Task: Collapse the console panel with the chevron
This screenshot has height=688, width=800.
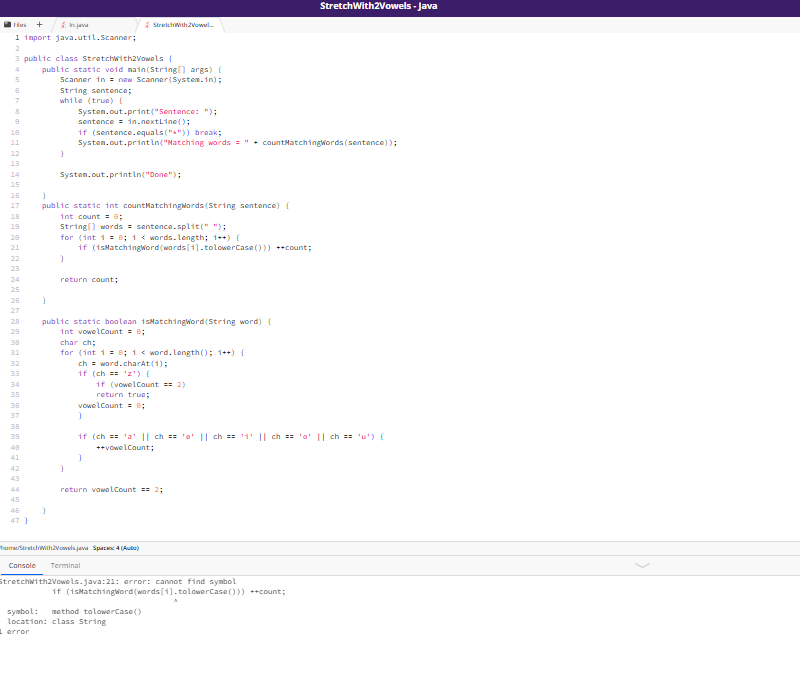Action: 642,566
